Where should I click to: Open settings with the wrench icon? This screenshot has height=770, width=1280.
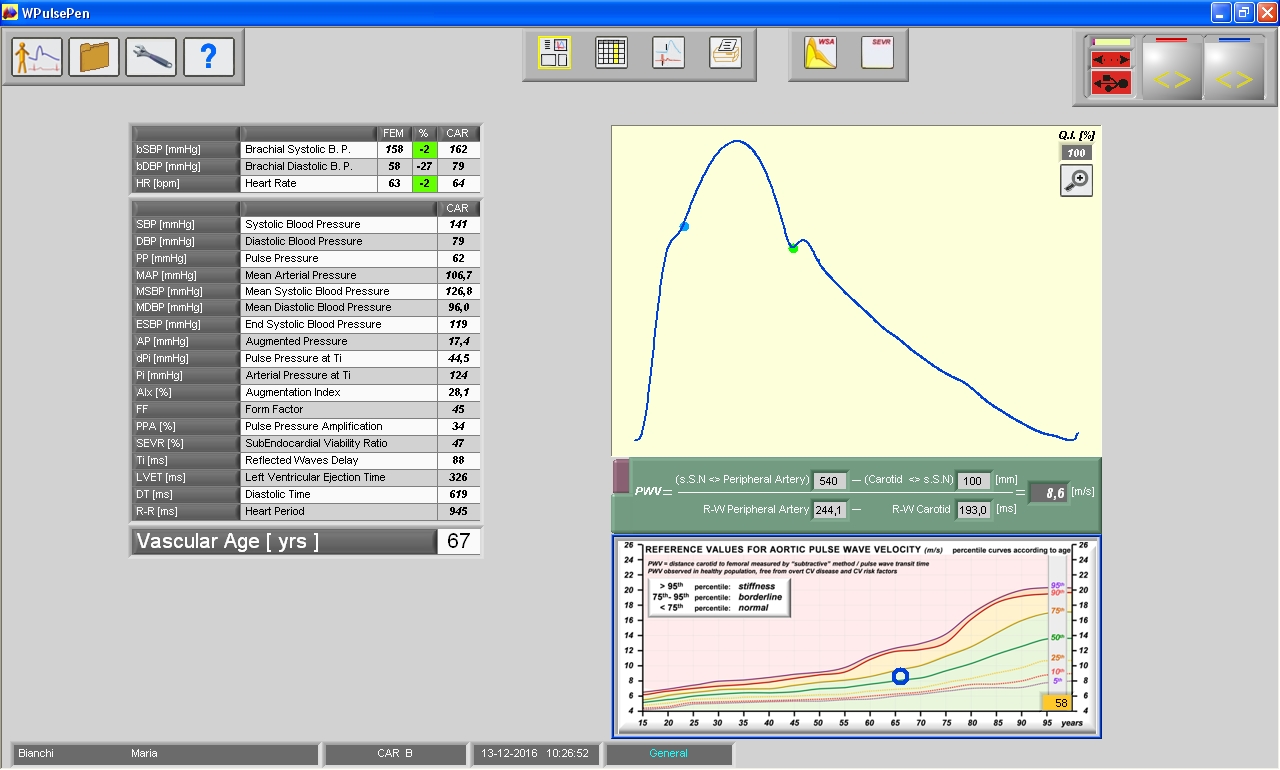[x=151, y=57]
